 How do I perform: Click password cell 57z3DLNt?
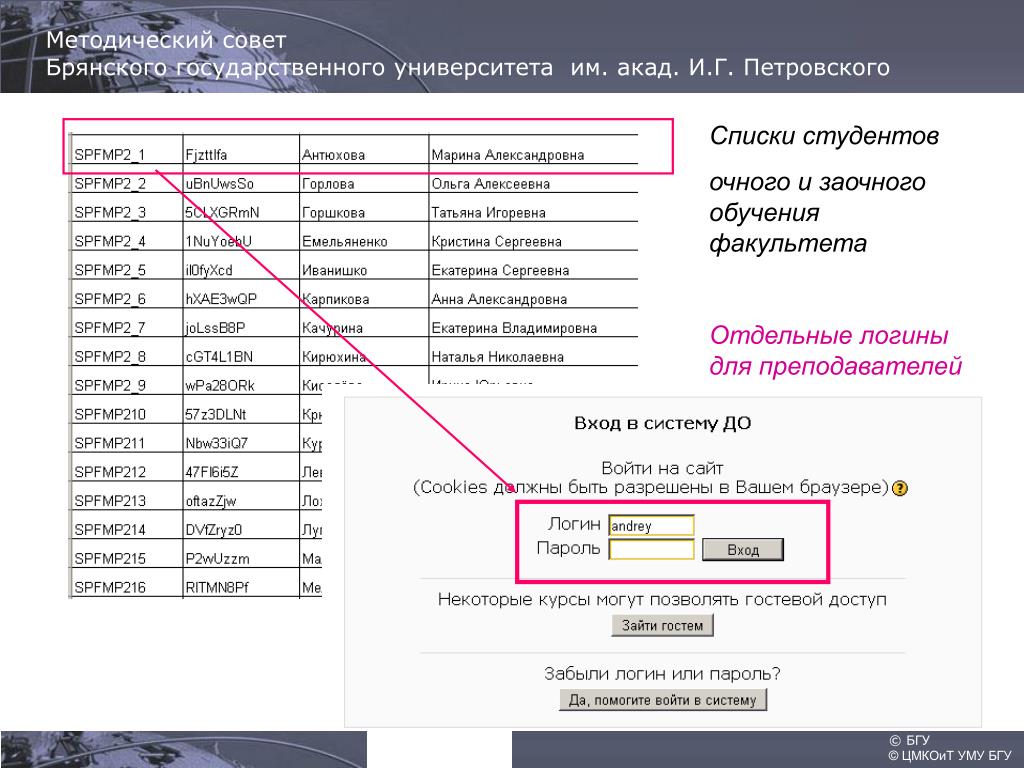[x=240, y=409]
